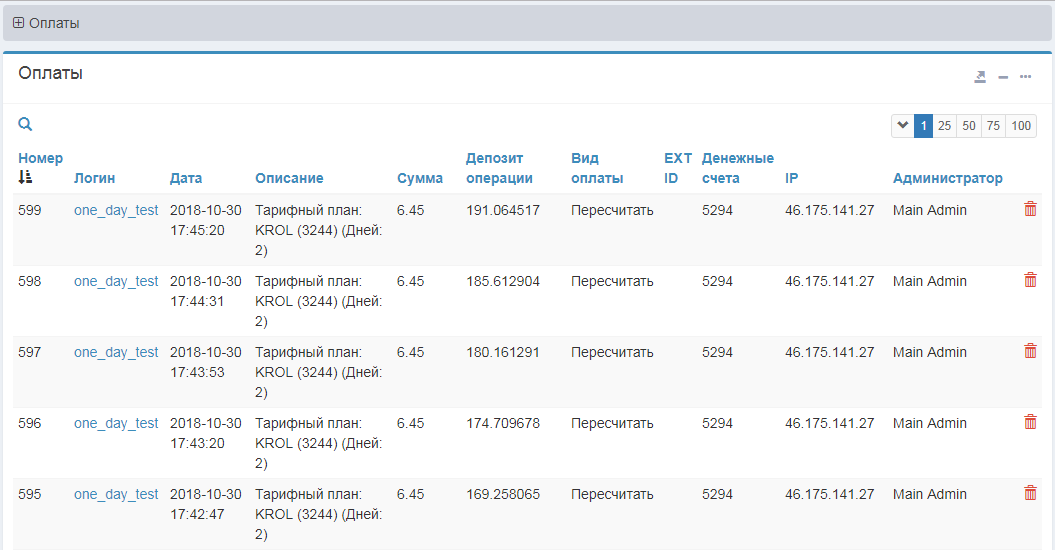Expand the top Оплаты section

(x=18, y=23)
